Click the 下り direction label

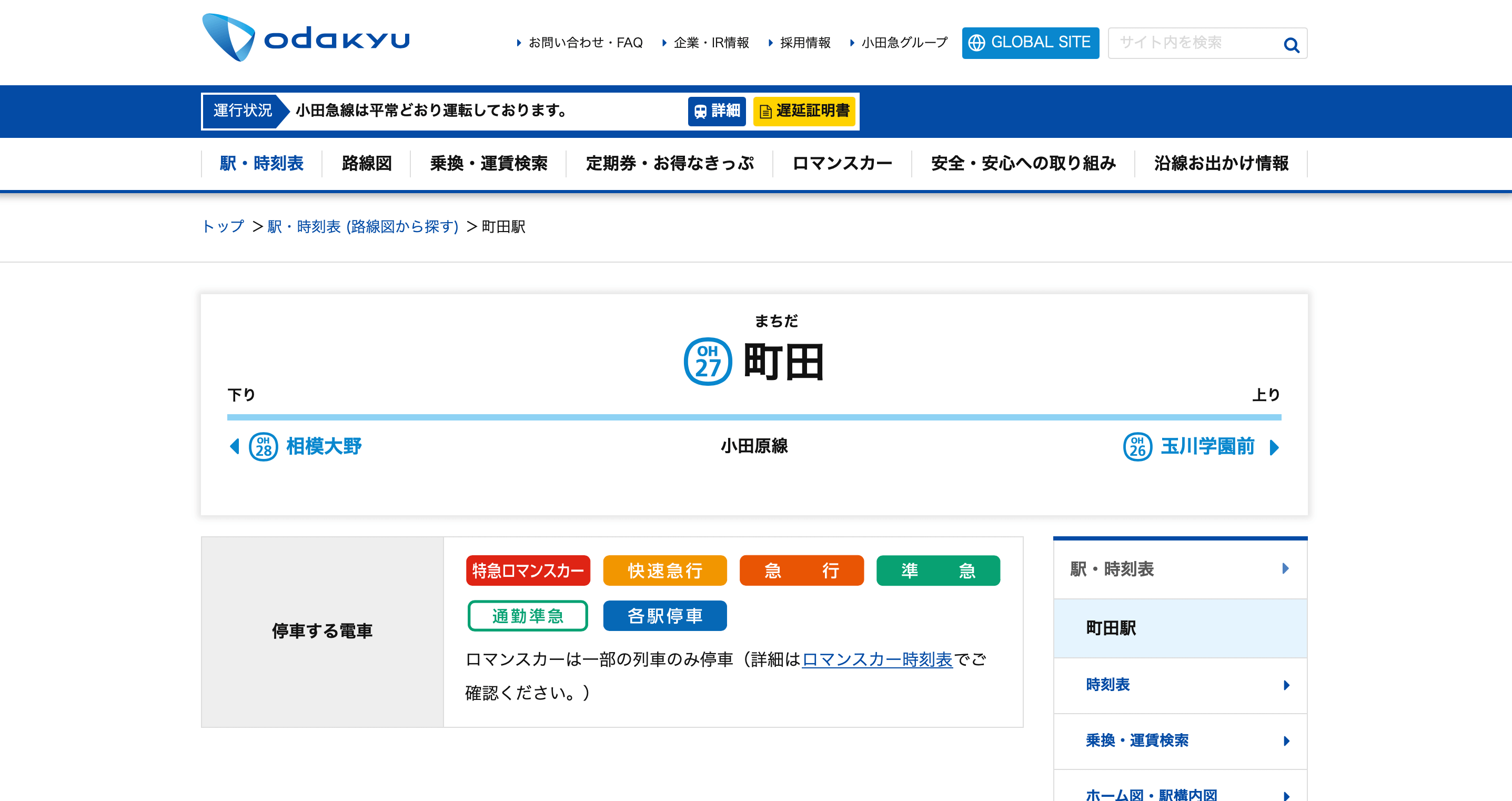[241, 394]
